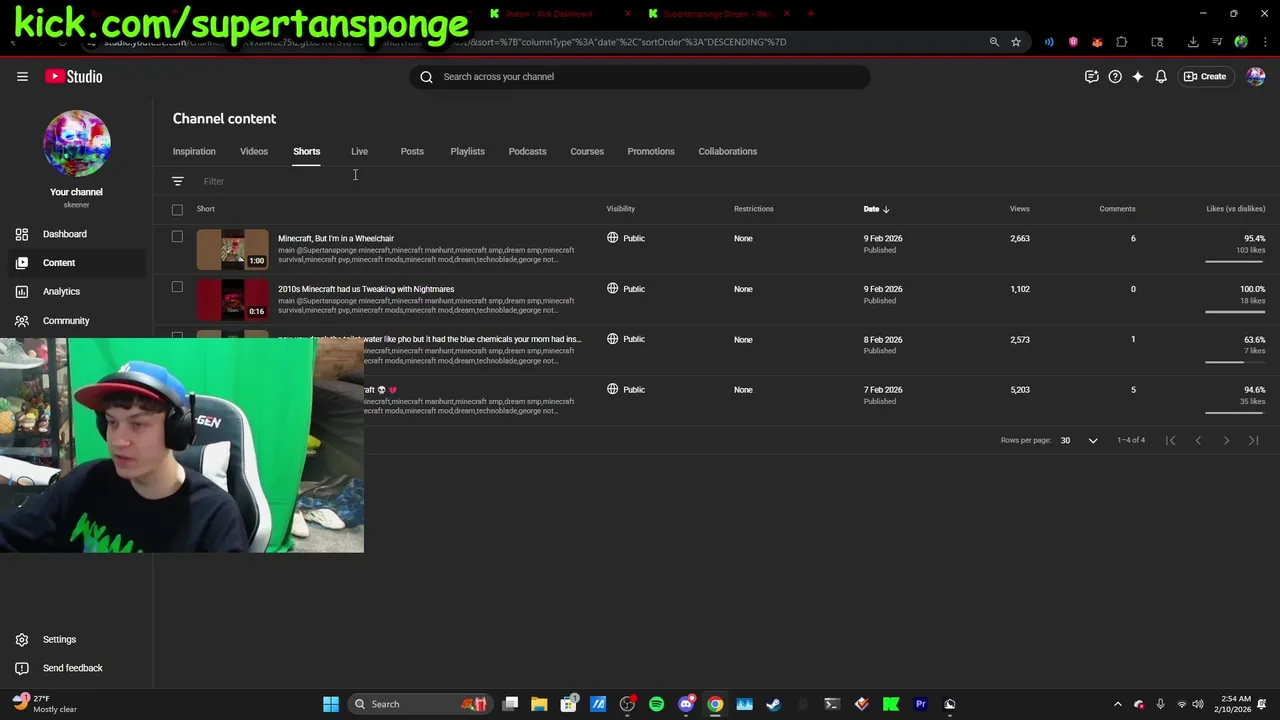This screenshot has height=720, width=1280.
Task: Open the 0:16 short thumbnail
Action: coord(232,299)
